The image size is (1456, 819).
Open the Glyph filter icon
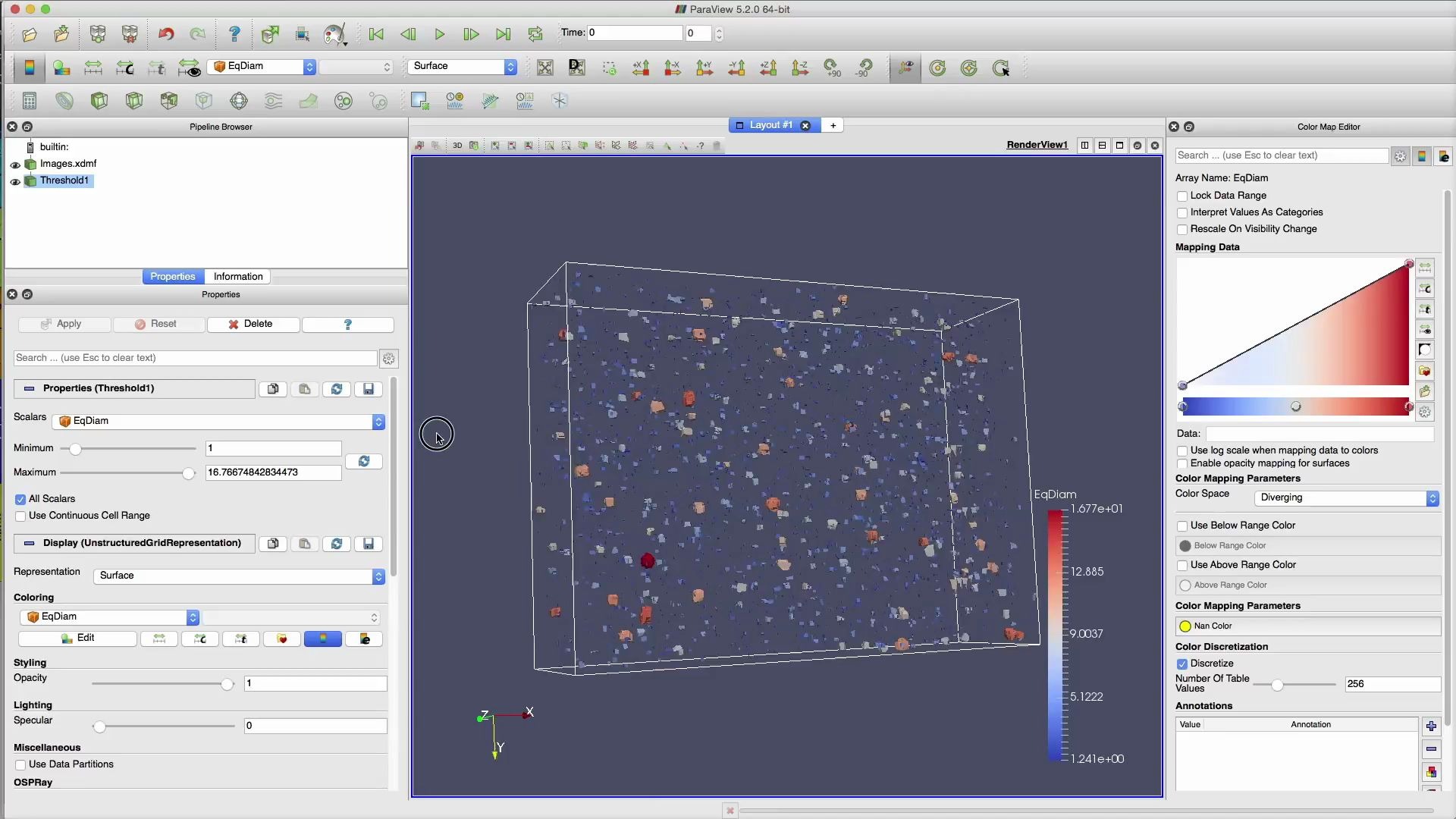238,101
